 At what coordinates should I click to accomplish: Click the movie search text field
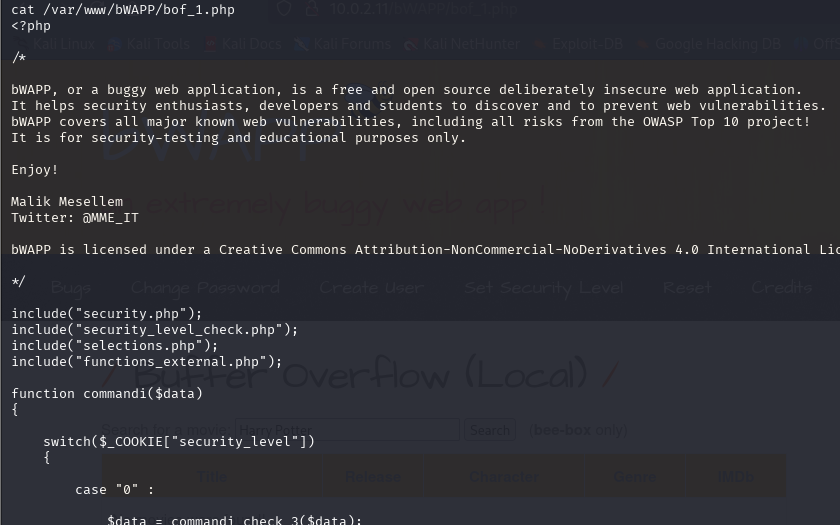347,430
